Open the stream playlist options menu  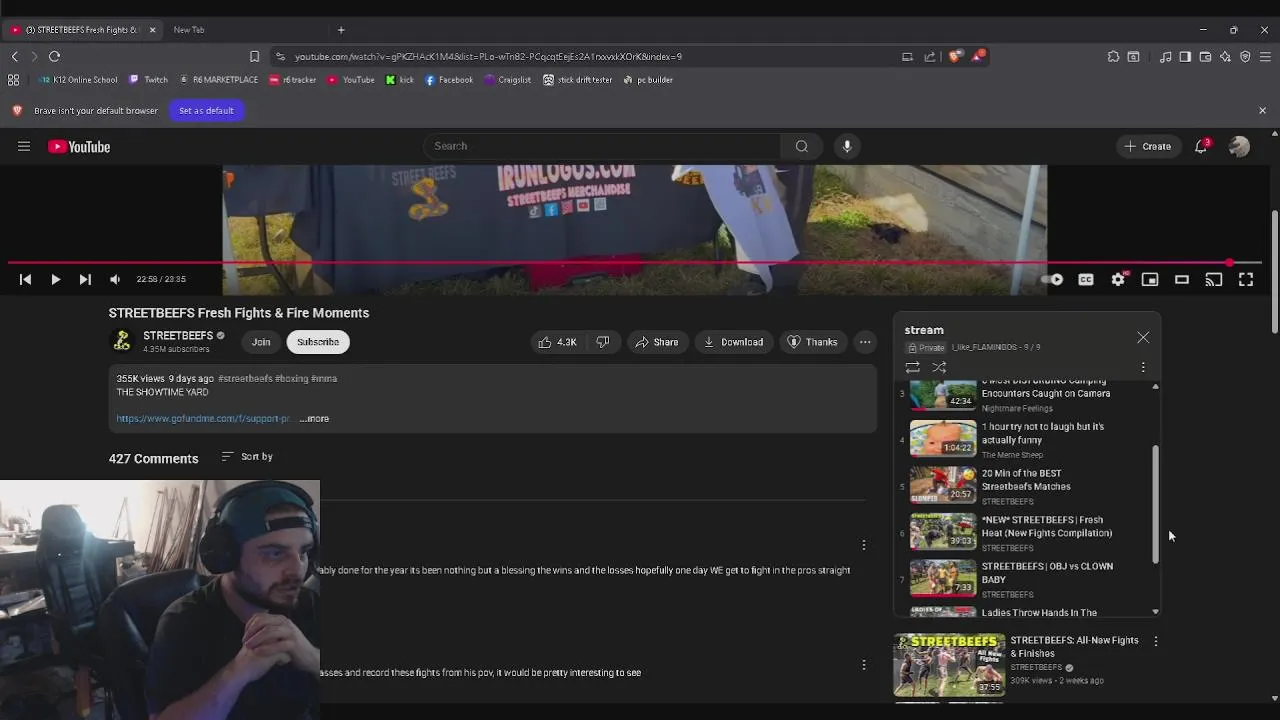(x=1143, y=368)
